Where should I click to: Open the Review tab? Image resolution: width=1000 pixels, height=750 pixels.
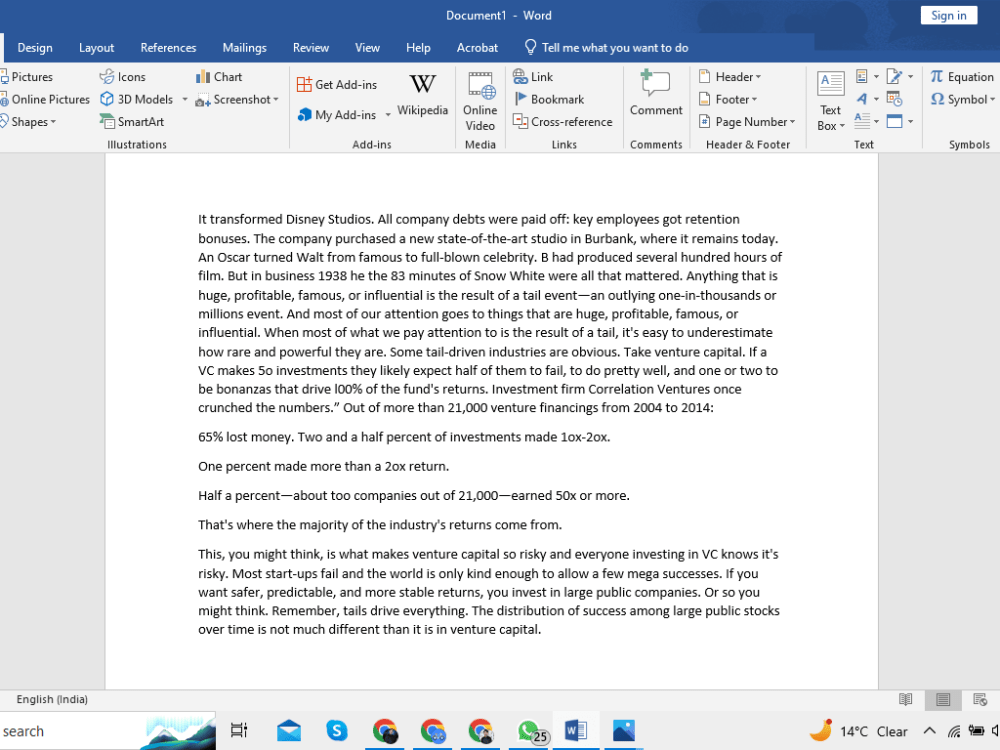311,48
